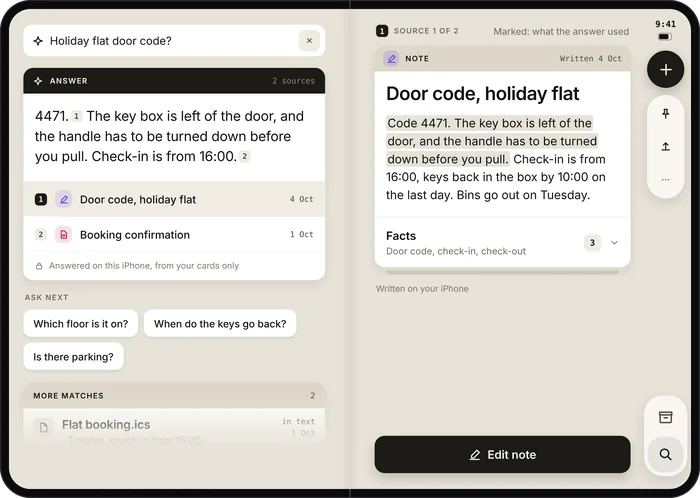The image size is (700, 498).
Task: Open citation 1 after "4471."
Action: [76, 116]
